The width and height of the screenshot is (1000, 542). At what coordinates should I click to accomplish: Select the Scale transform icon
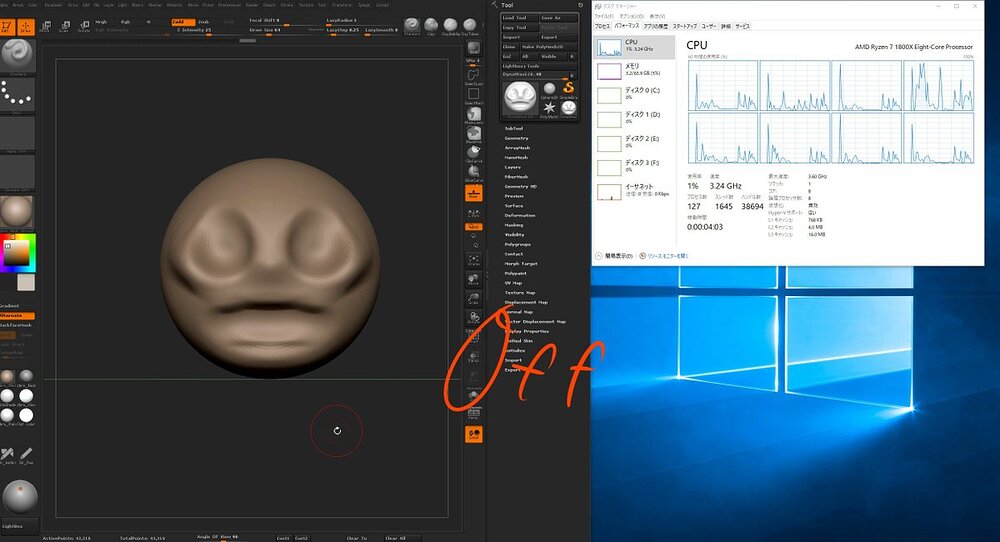tap(64, 26)
